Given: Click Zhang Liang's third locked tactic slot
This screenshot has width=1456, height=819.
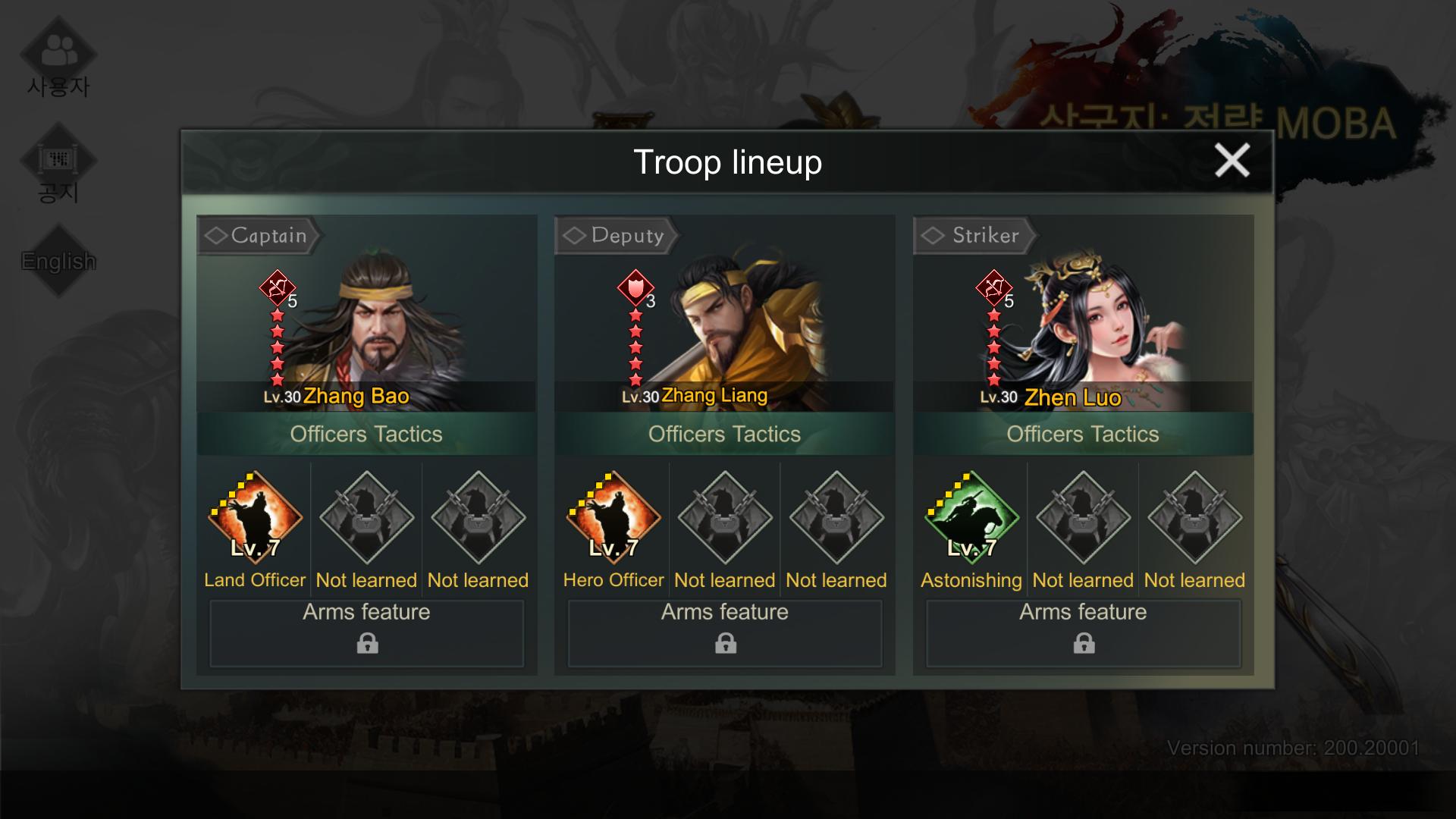Looking at the screenshot, I should pos(836,517).
